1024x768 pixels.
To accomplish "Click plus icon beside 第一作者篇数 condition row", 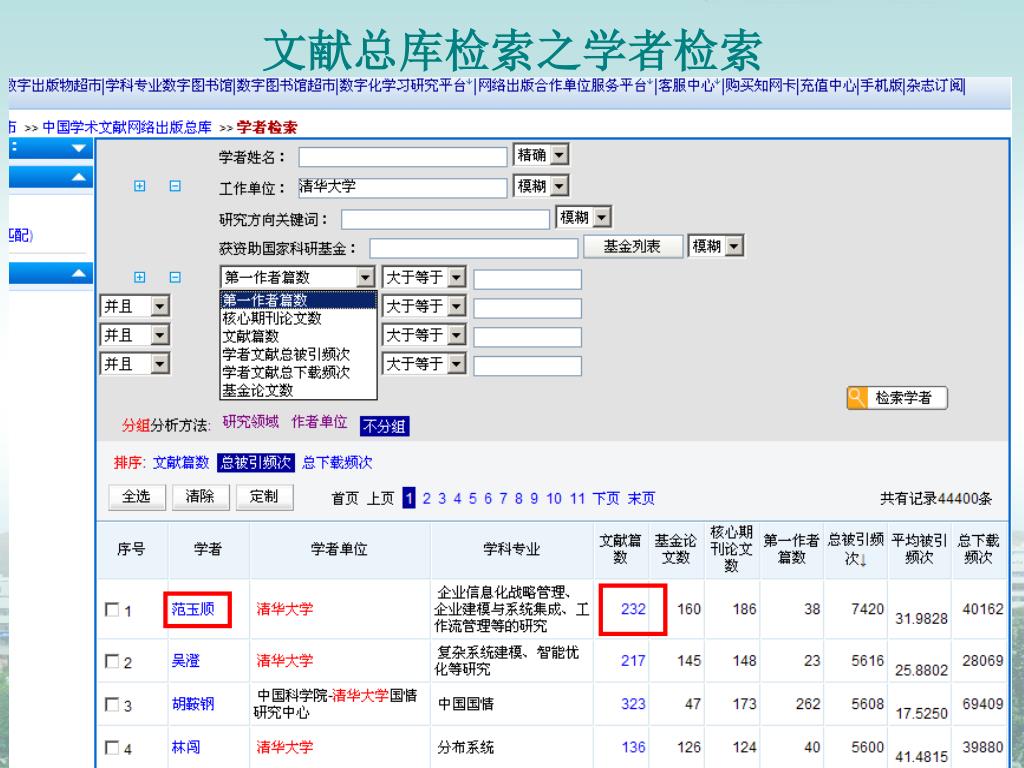I will pyautogui.click(x=140, y=278).
